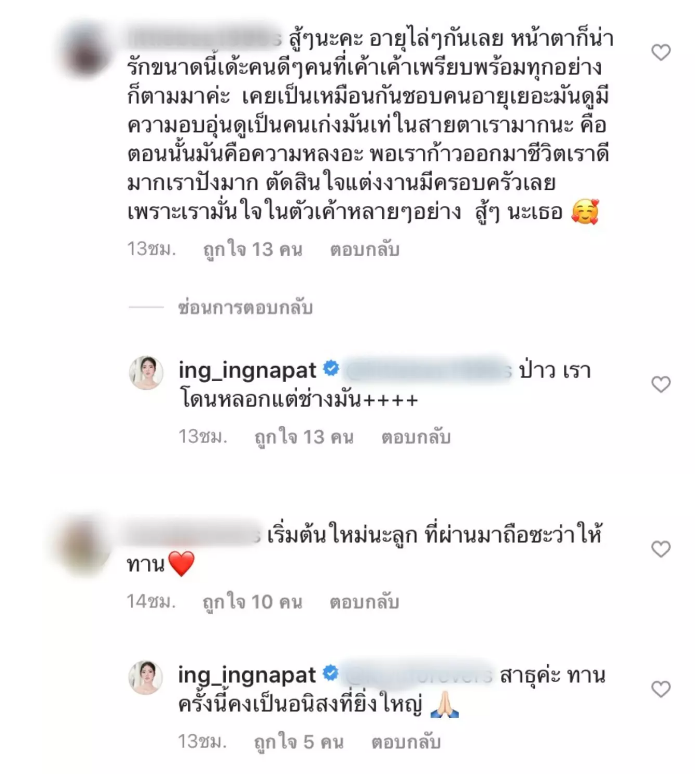View 13 likes on ing_ingnapat's first reply
Image resolution: width=695 pixels, height=774 pixels.
tap(304, 437)
